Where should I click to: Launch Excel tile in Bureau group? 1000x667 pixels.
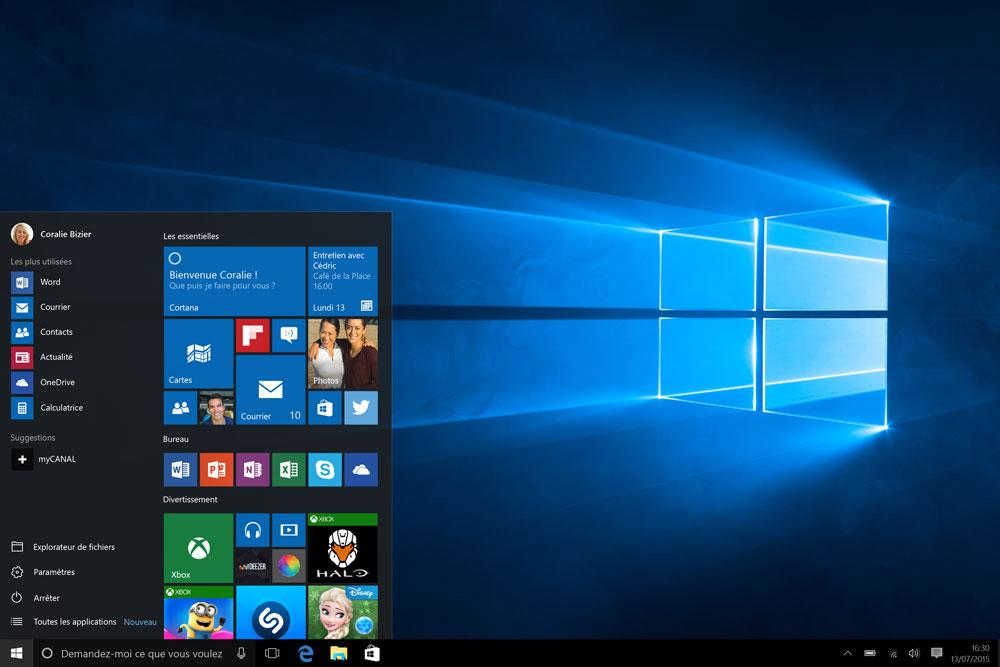[289, 470]
